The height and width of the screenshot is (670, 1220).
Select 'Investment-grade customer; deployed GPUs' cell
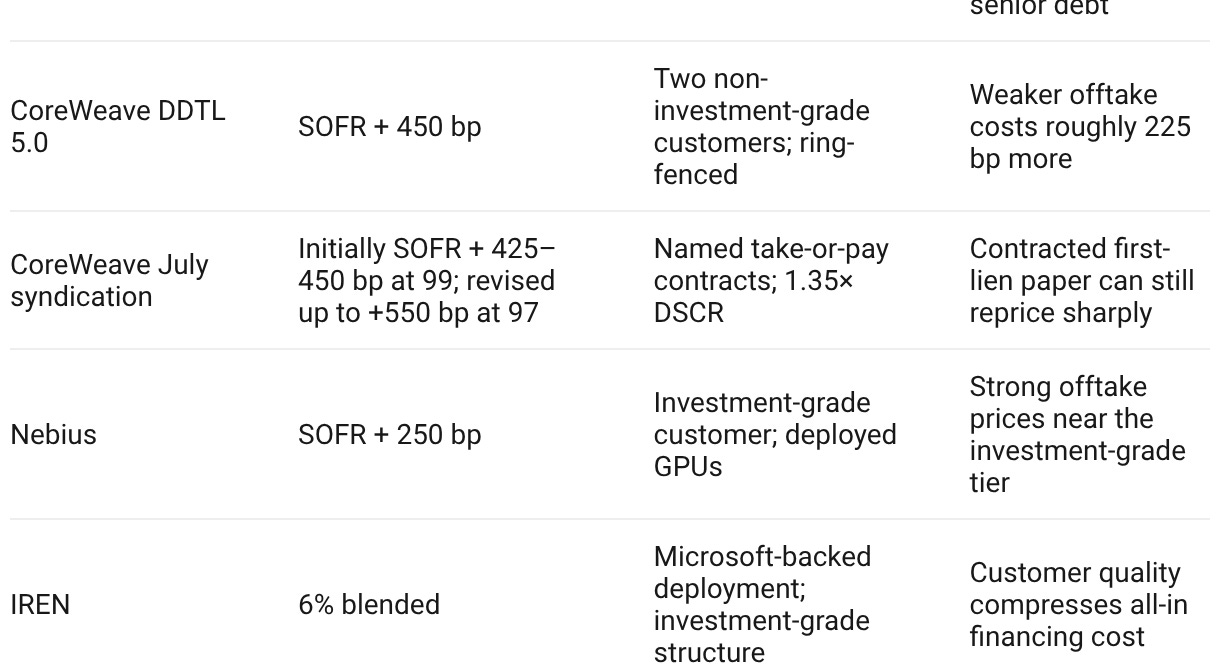(775, 434)
